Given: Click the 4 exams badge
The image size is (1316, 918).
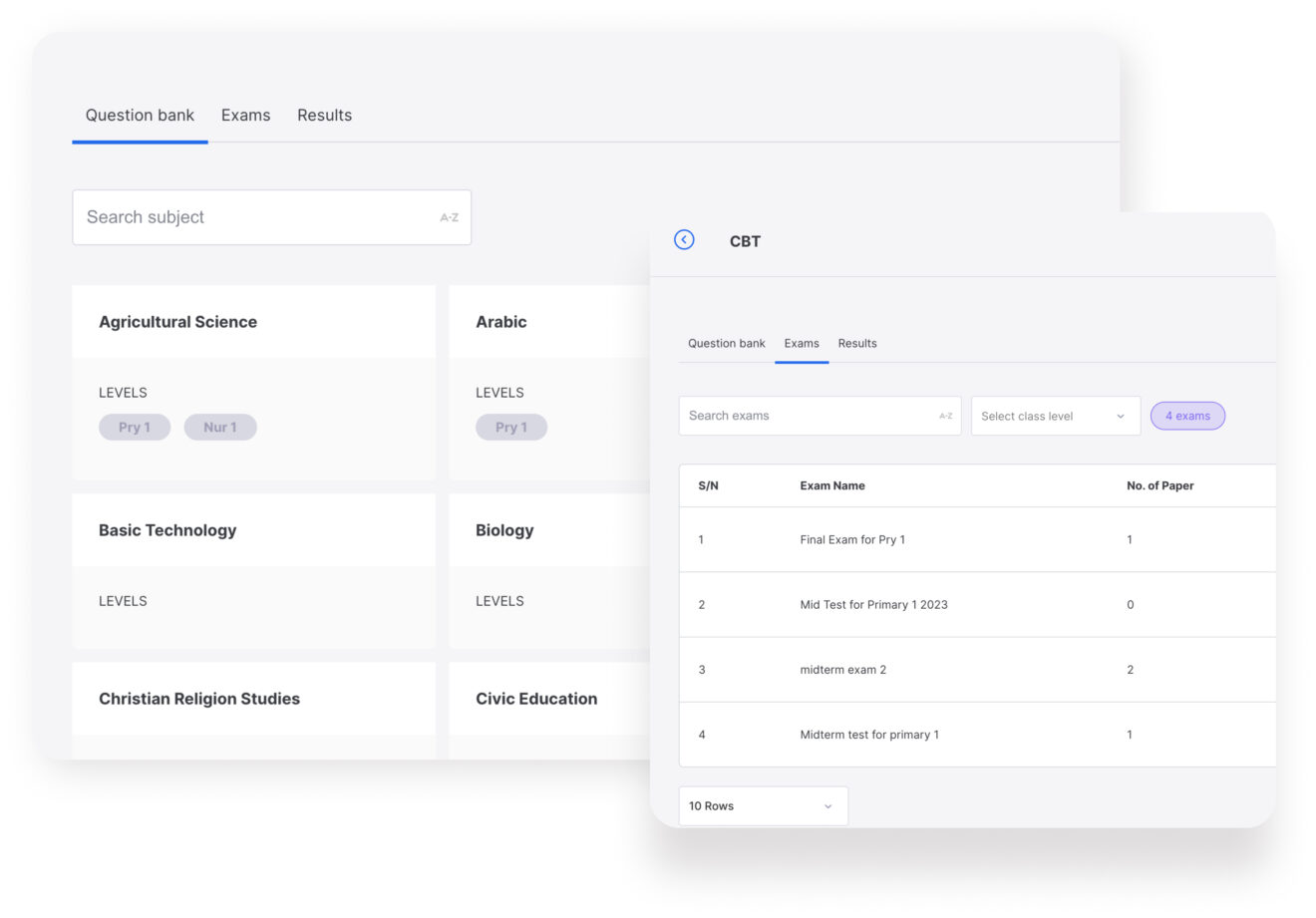Looking at the screenshot, I should click(1187, 416).
